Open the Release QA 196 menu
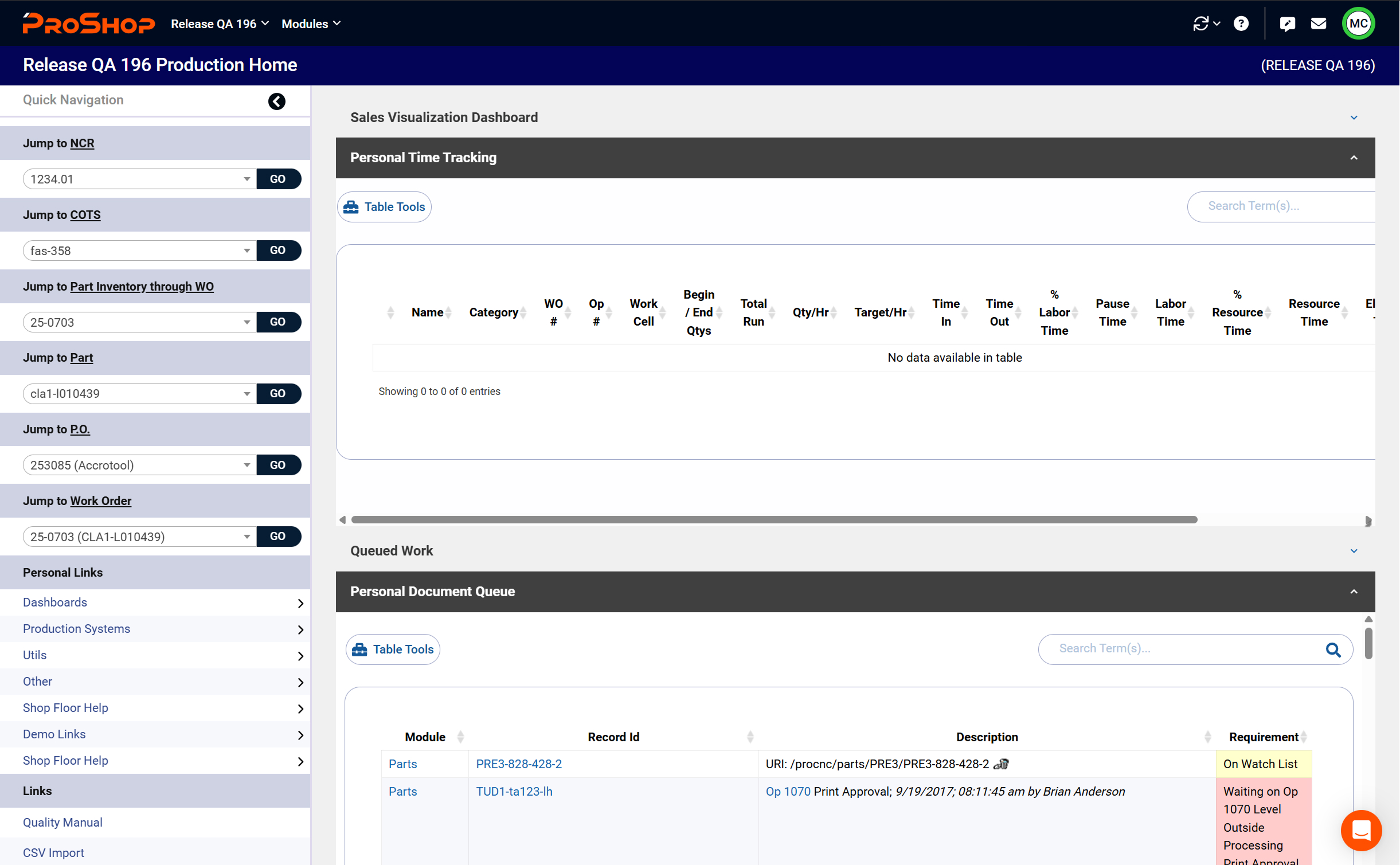The height and width of the screenshot is (865, 1400). coord(220,24)
